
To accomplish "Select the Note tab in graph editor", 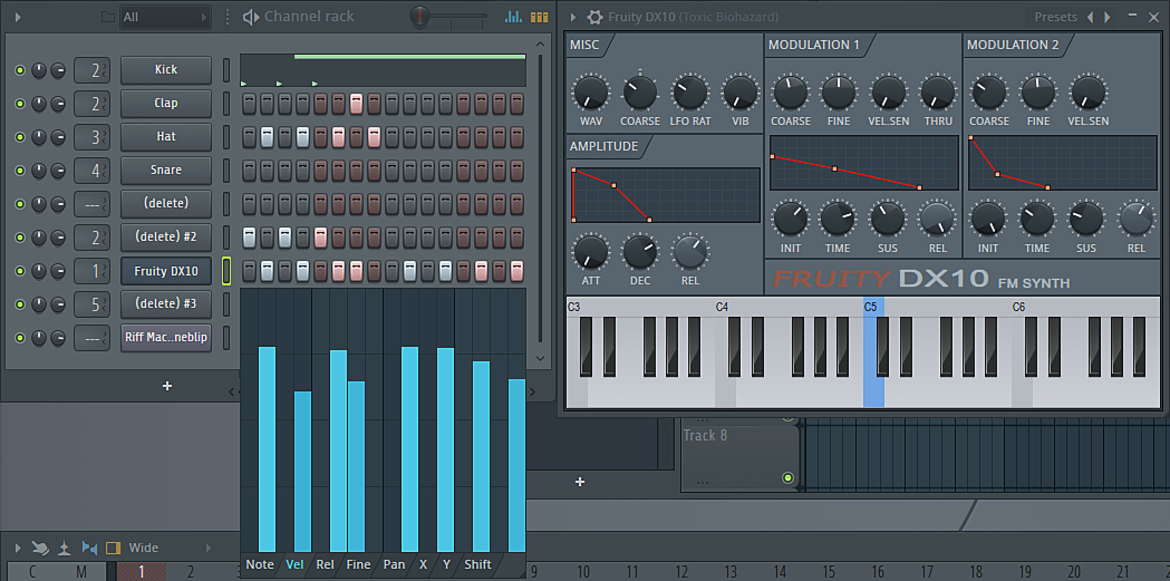I will (260, 565).
